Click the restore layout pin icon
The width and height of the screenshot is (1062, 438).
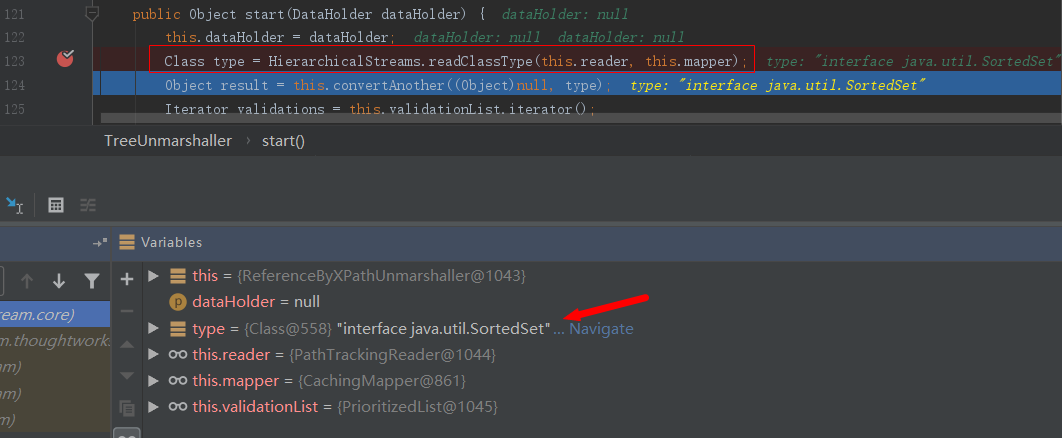(99, 243)
